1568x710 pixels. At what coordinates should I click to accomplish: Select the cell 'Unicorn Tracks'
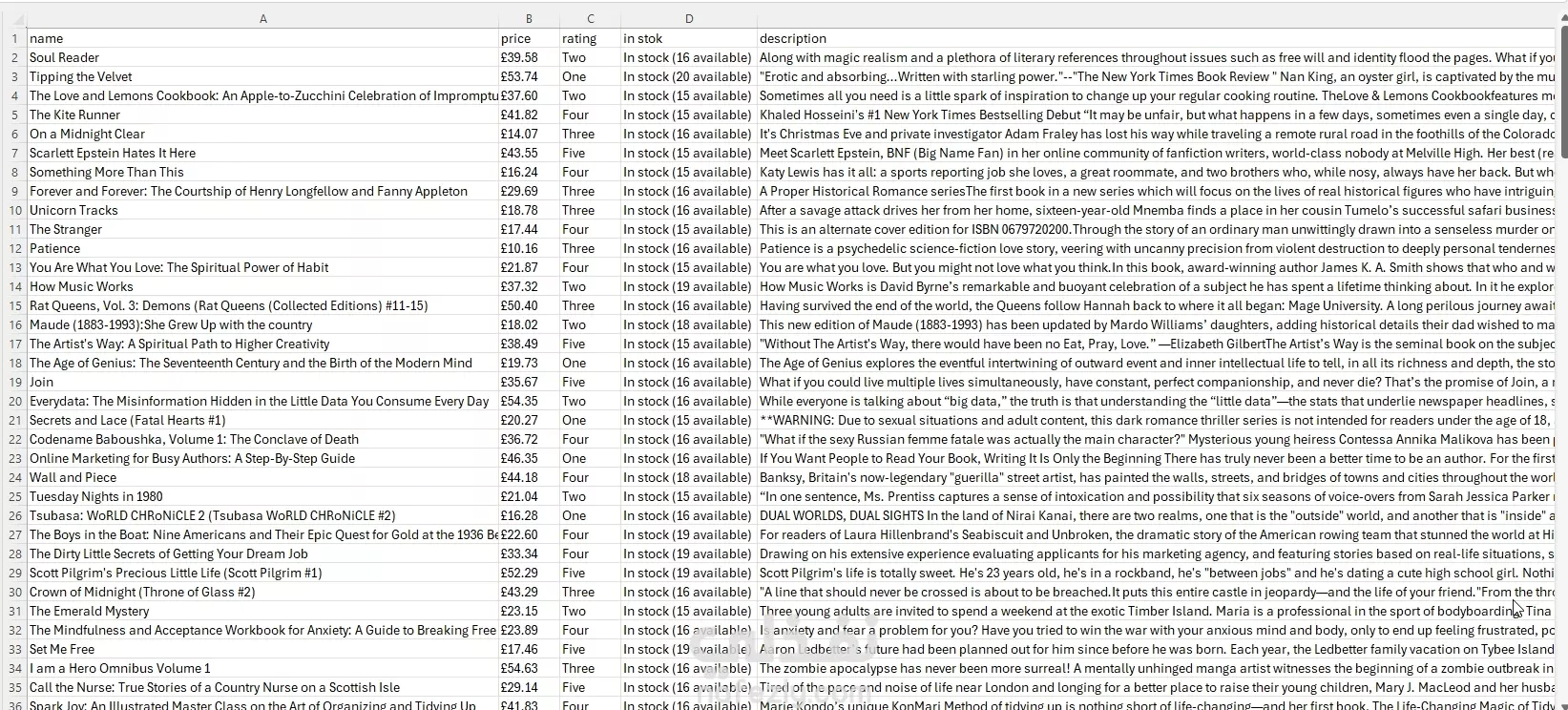tap(262, 210)
